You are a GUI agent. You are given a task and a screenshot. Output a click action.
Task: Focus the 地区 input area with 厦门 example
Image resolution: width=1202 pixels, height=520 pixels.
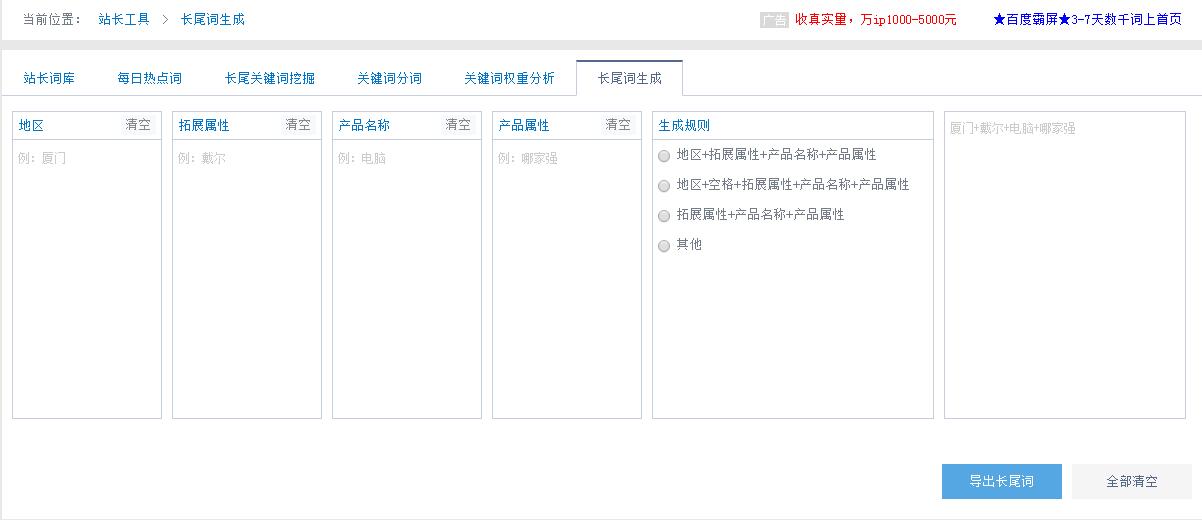(x=87, y=279)
